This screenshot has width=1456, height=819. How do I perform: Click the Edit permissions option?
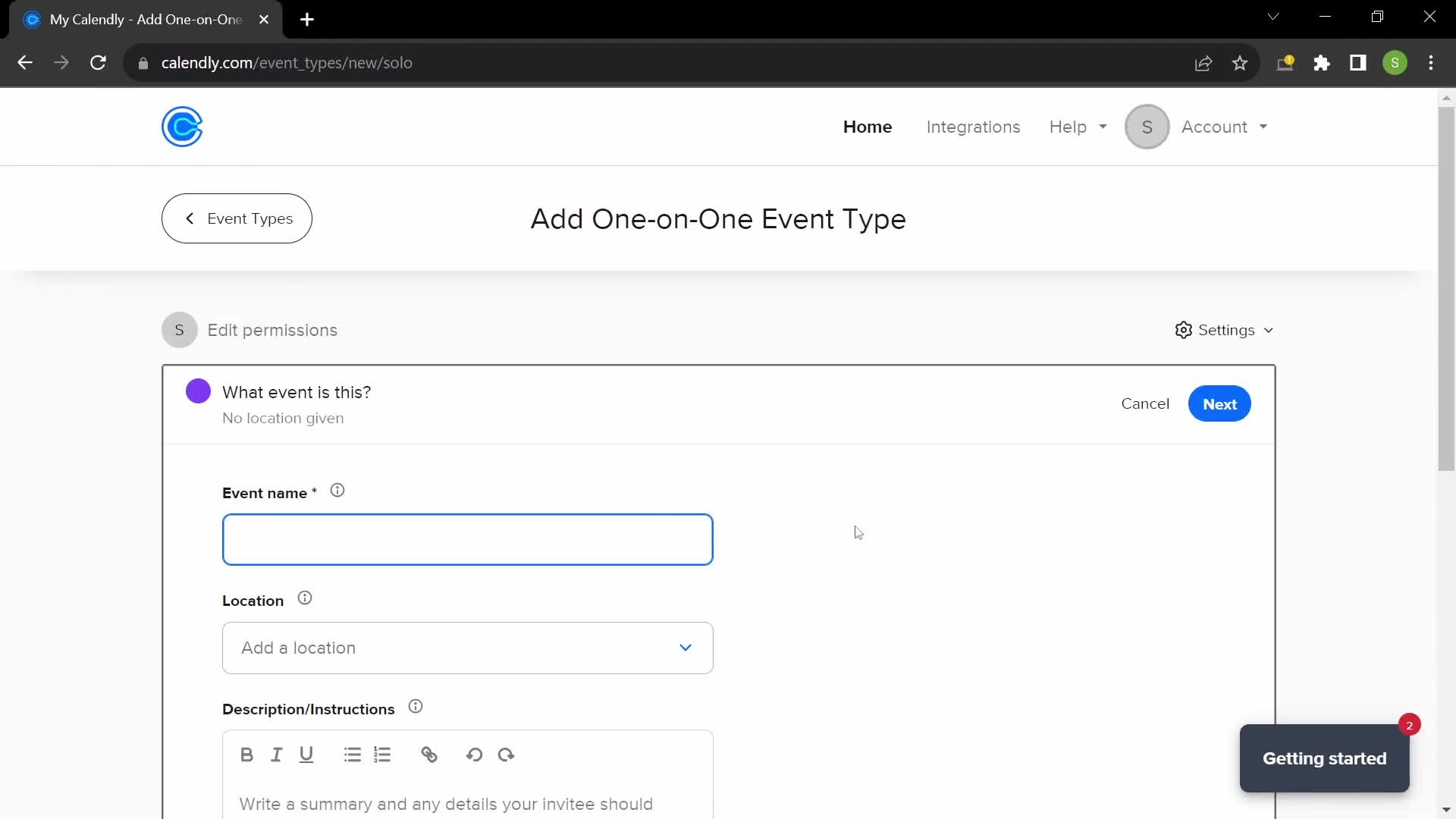273,329
